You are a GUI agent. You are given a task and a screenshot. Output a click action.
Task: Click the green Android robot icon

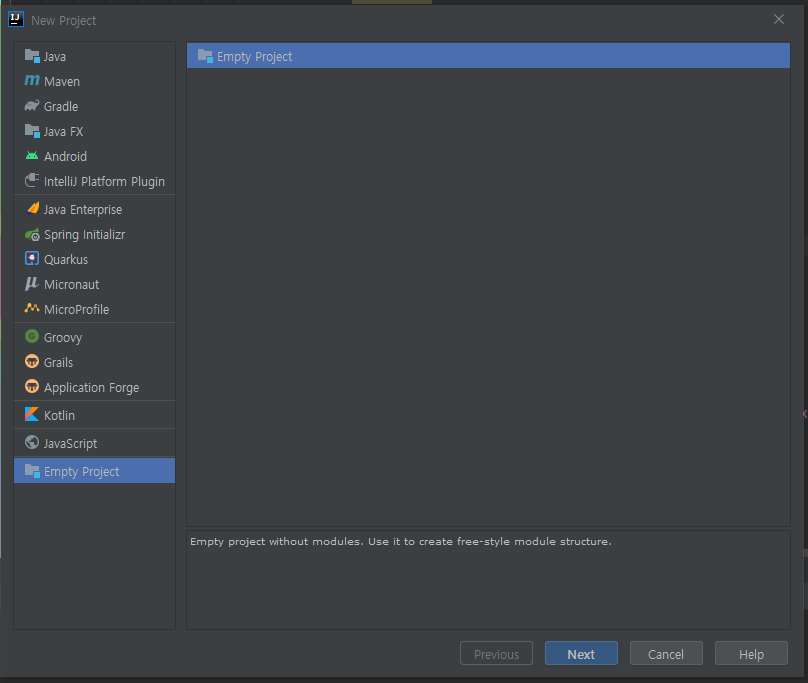[32, 156]
